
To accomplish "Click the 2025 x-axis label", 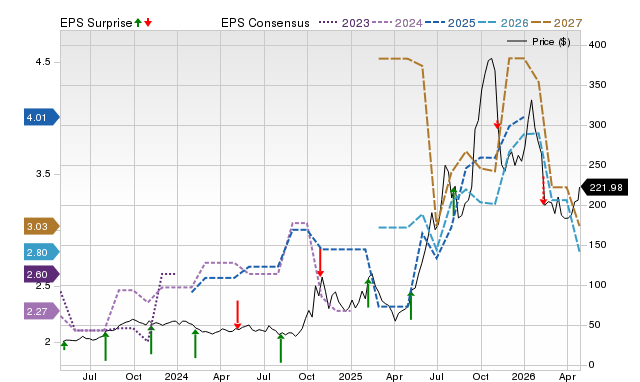I will point(351,376).
